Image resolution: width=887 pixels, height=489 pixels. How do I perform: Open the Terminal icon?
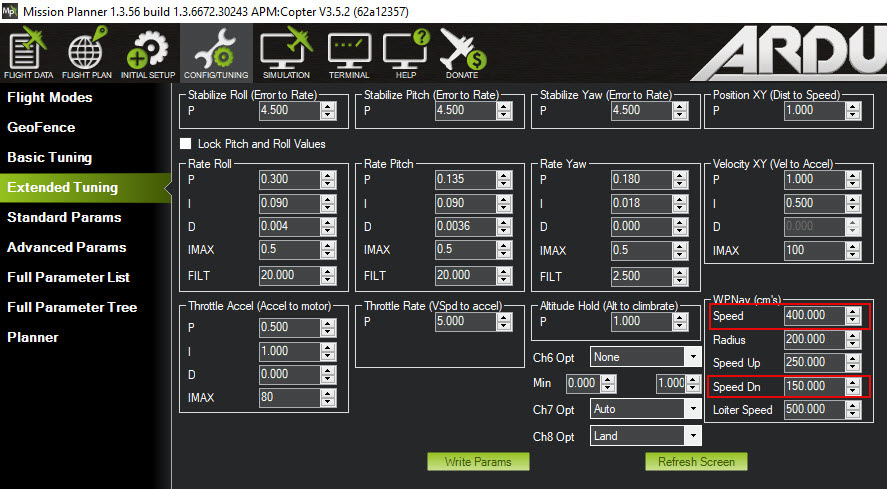348,52
